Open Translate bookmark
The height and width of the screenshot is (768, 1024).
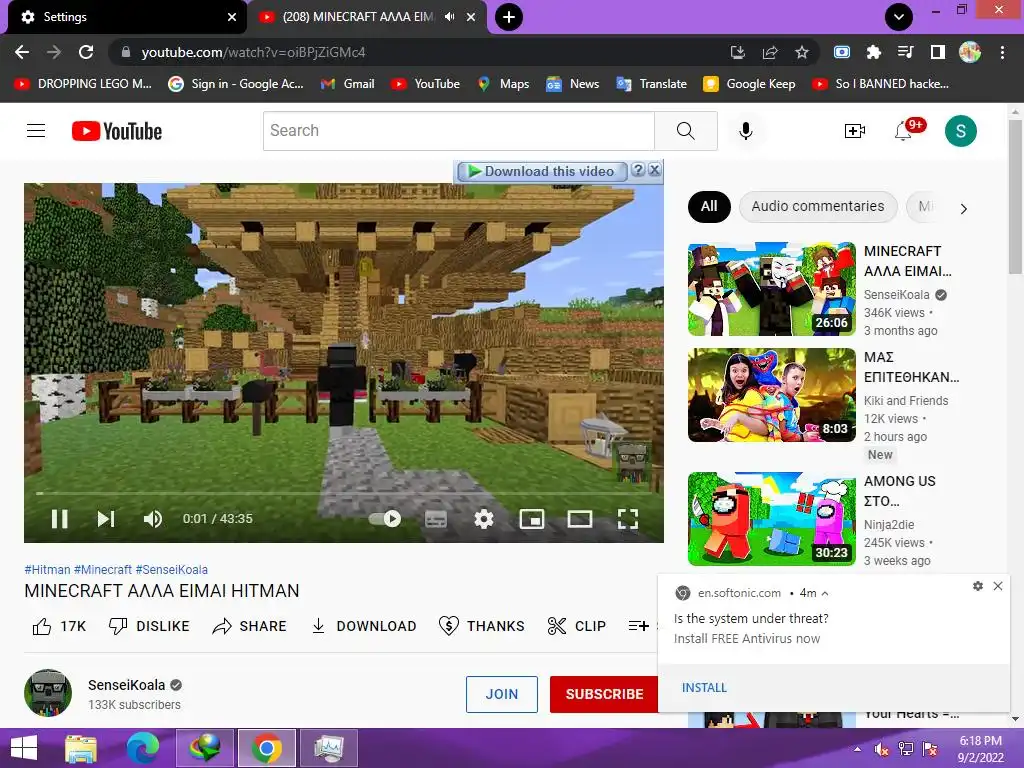(x=652, y=84)
